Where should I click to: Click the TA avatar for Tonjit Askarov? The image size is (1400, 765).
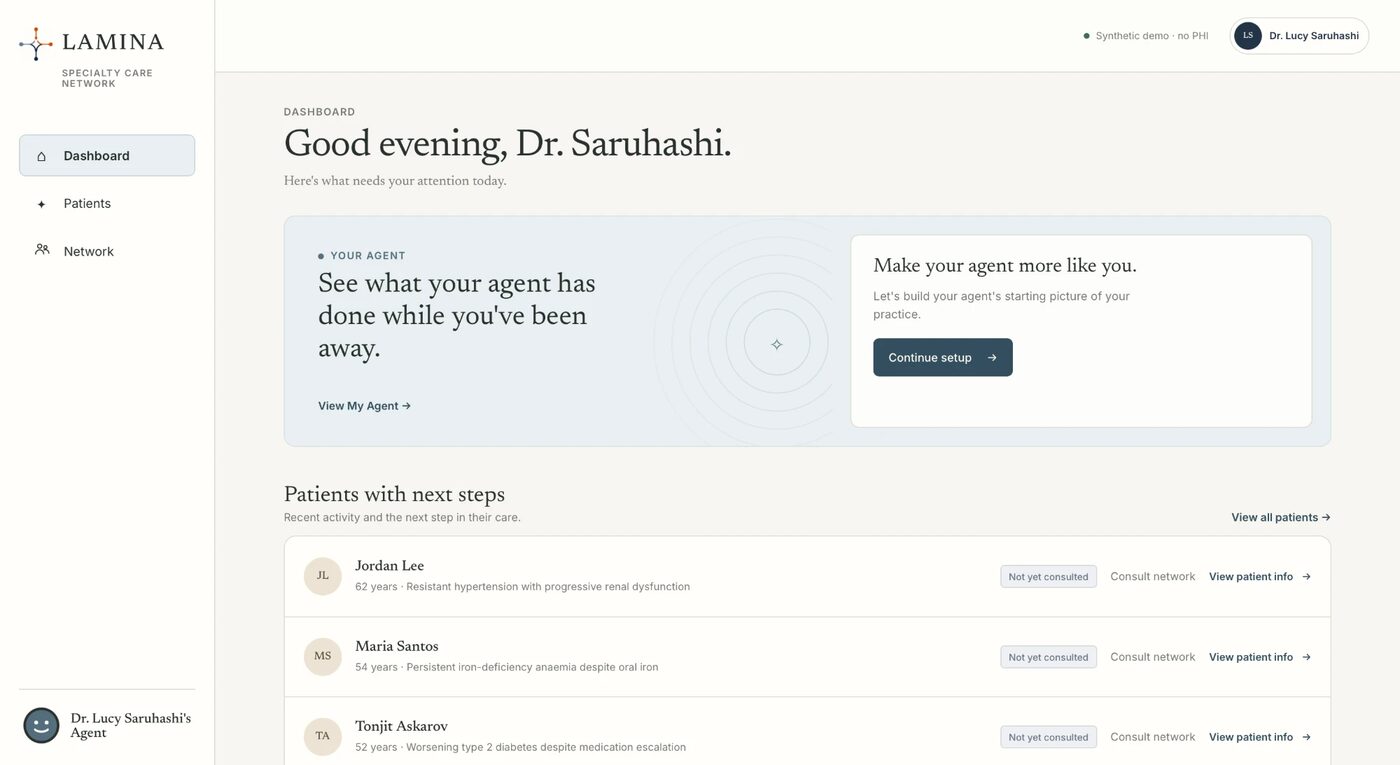pos(323,737)
